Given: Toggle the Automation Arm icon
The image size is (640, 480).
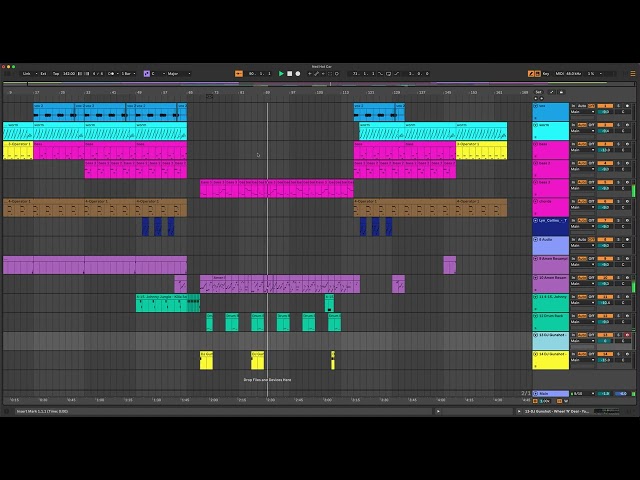Looking at the screenshot, I should [316, 73].
